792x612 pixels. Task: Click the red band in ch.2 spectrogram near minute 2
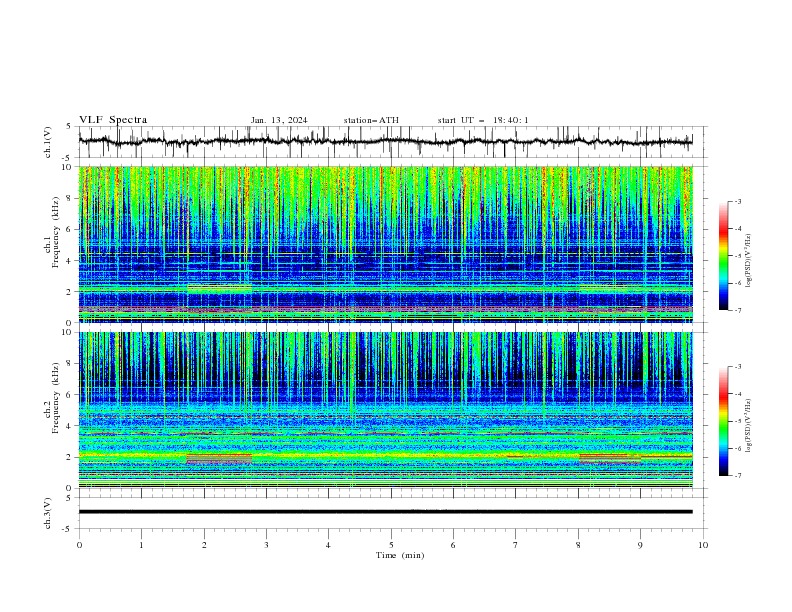(219, 458)
